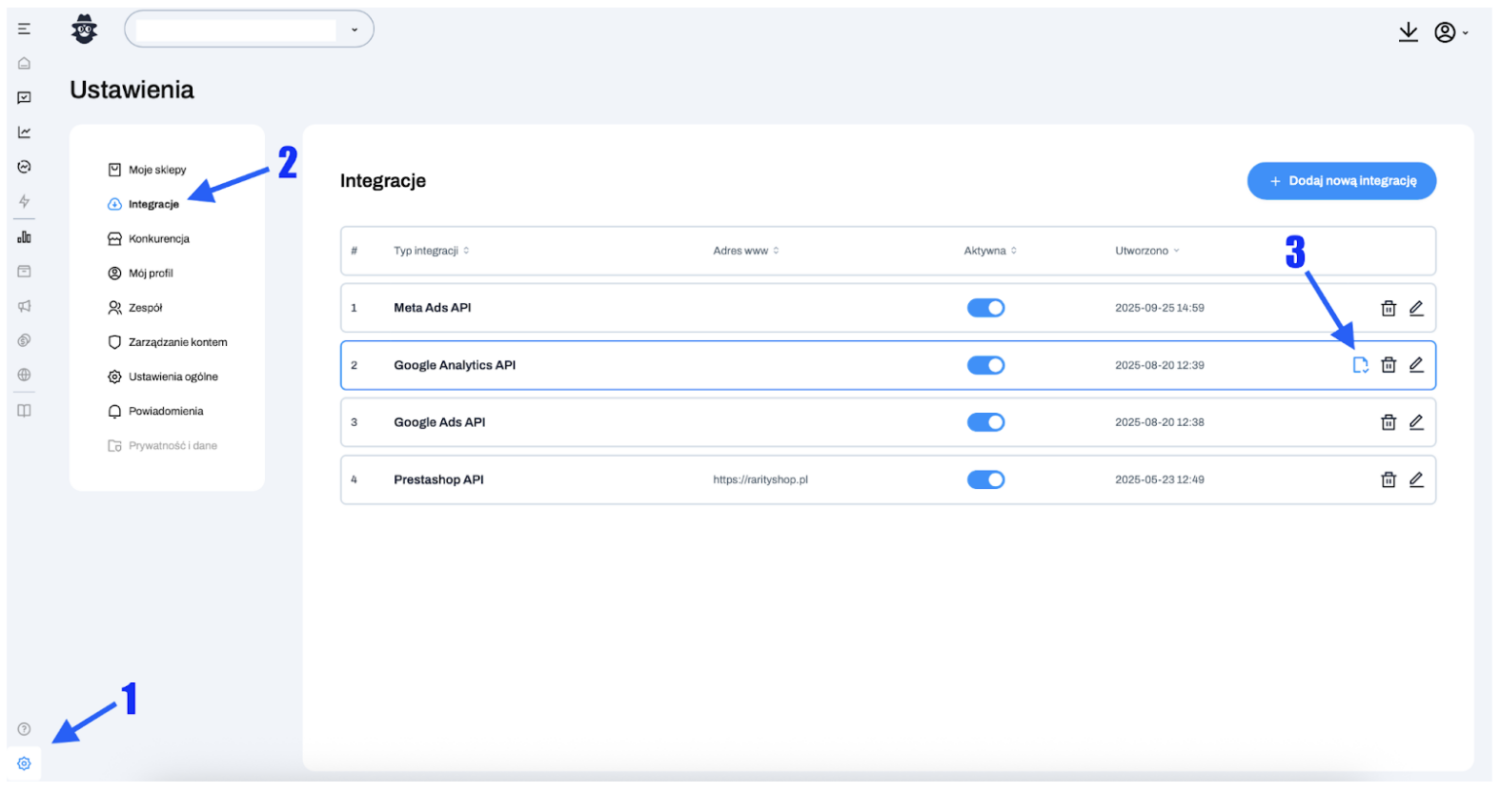Image resolution: width=1500 pixels, height=793 pixels.
Task: Collapse the sidebar with hamburger icon
Action: [24, 29]
